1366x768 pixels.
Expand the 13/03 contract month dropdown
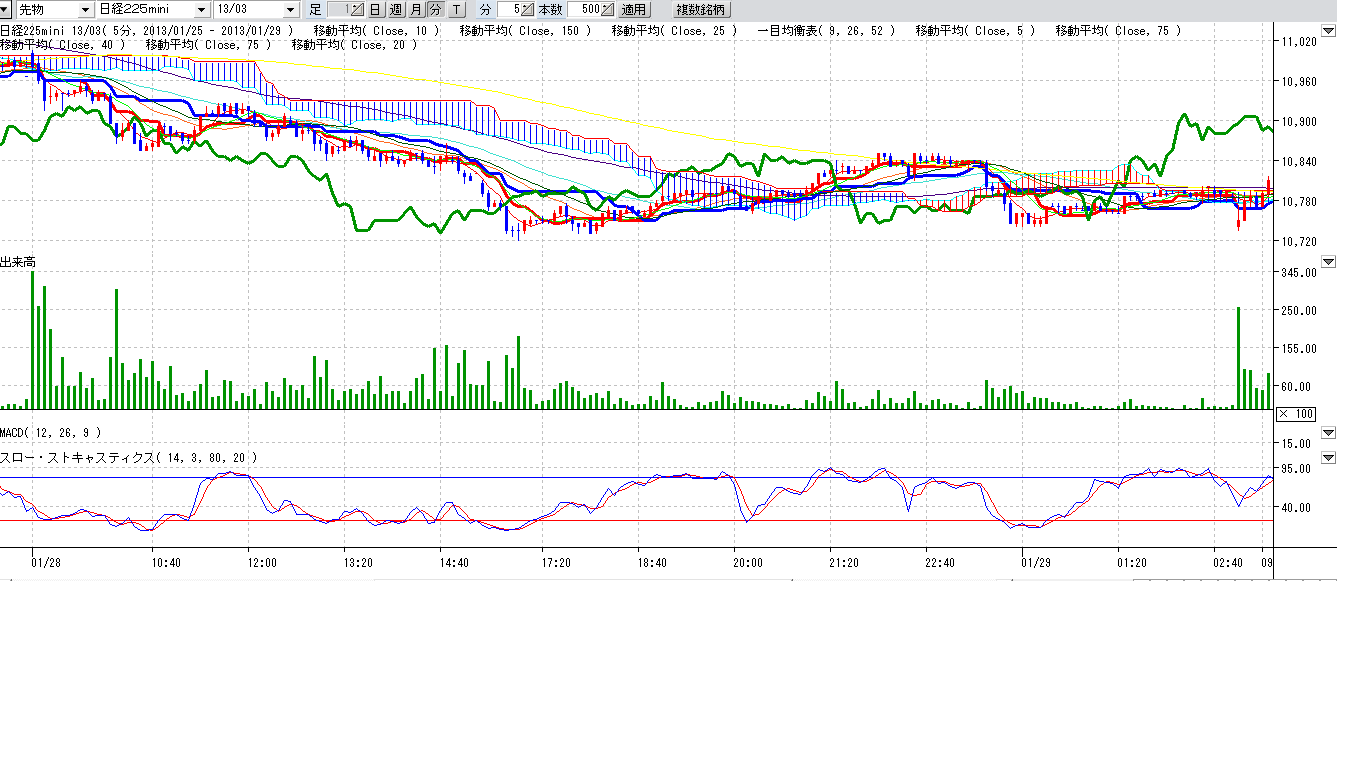(290, 9)
